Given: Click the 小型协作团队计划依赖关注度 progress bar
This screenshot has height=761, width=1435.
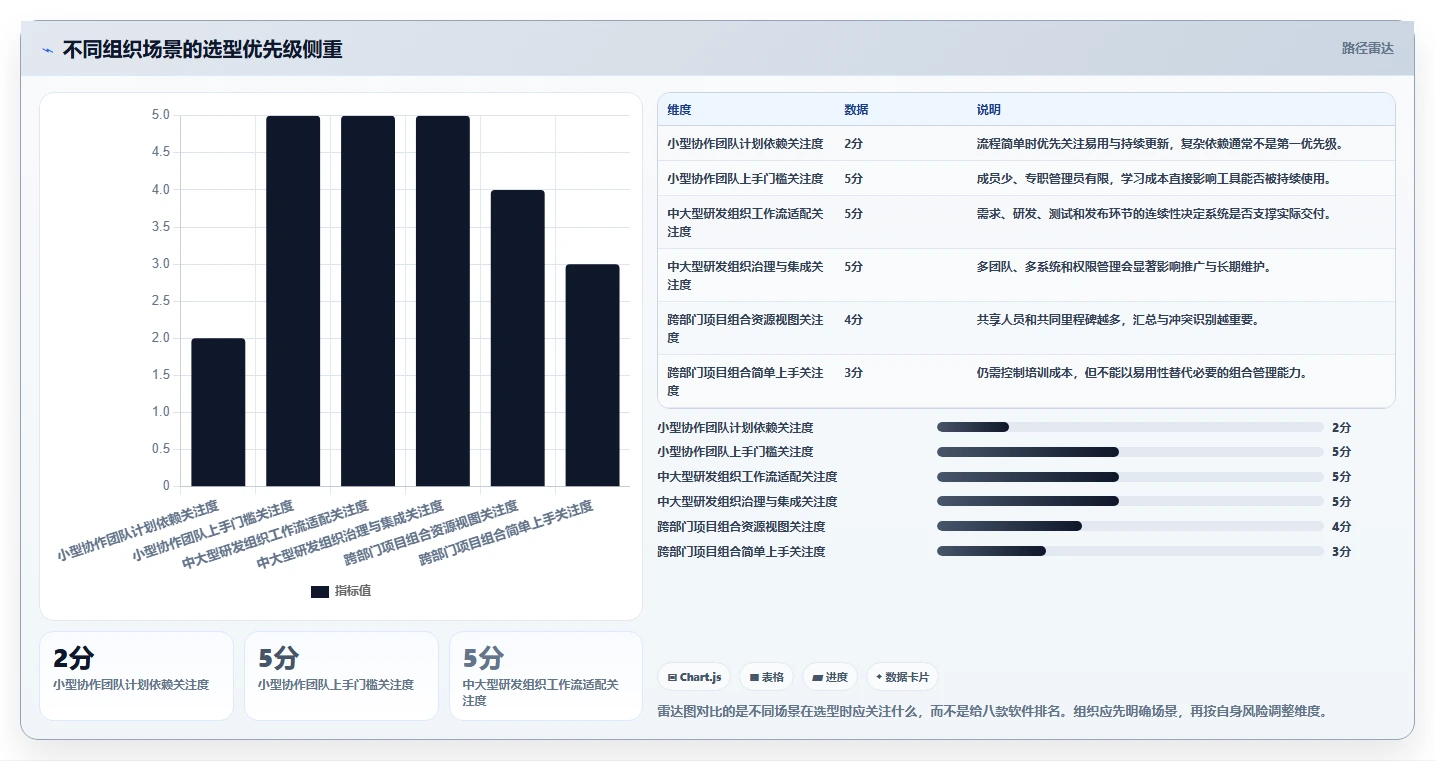Looking at the screenshot, I should pyautogui.click(x=1130, y=427).
